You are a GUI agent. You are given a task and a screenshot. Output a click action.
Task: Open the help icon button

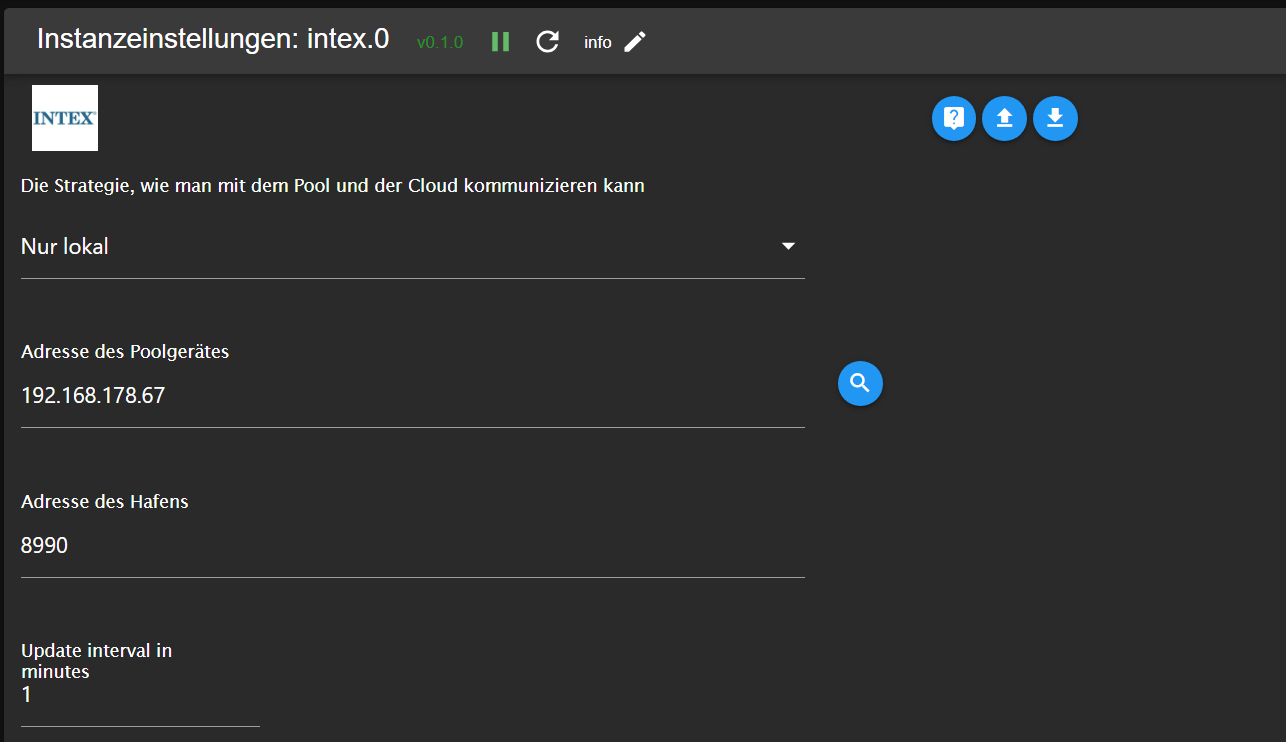(x=954, y=119)
